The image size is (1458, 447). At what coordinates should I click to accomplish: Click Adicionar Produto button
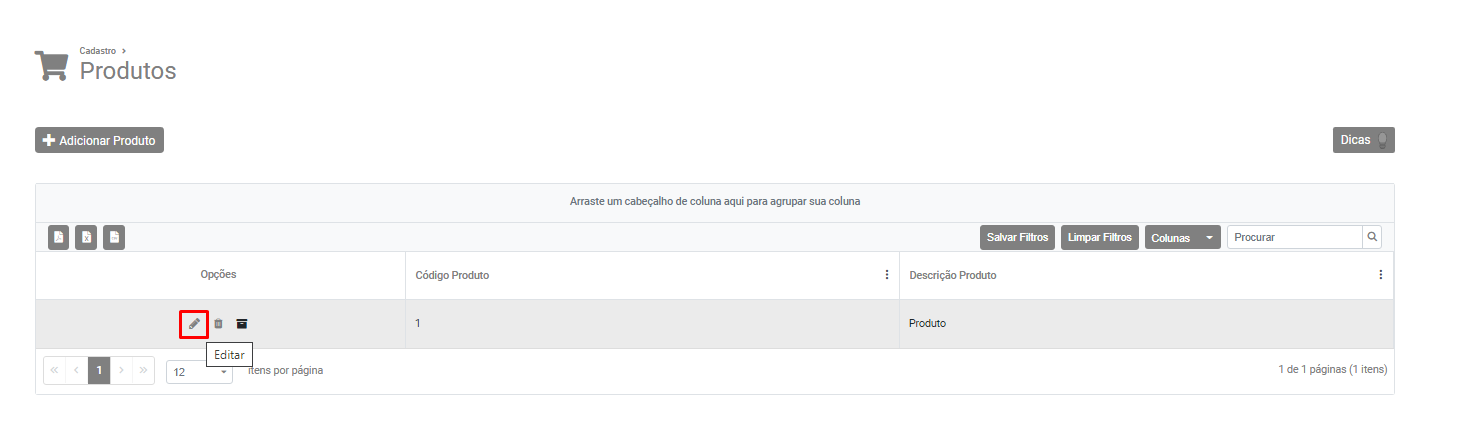99,141
